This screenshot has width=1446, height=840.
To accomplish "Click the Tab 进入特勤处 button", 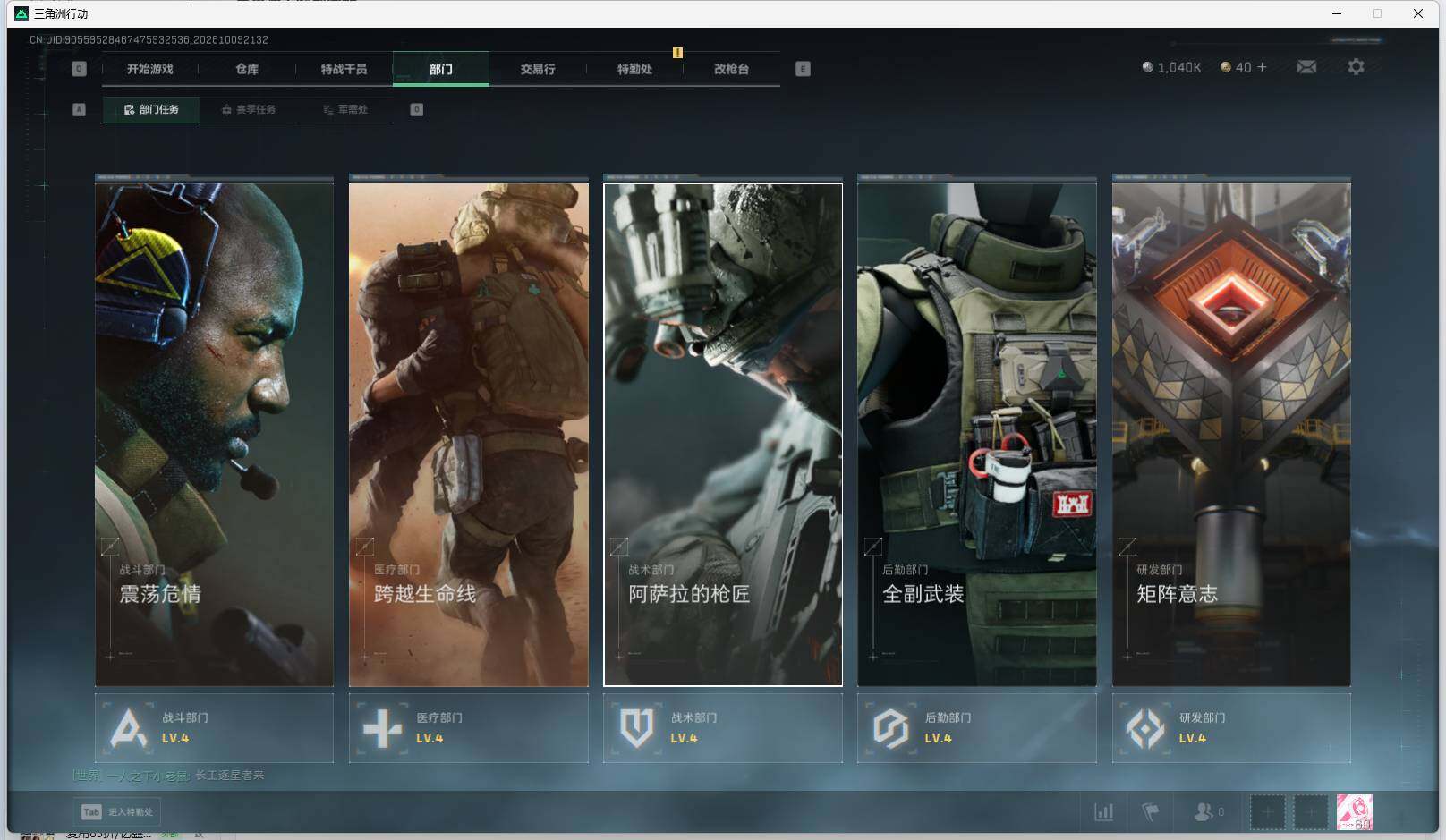I will [117, 812].
